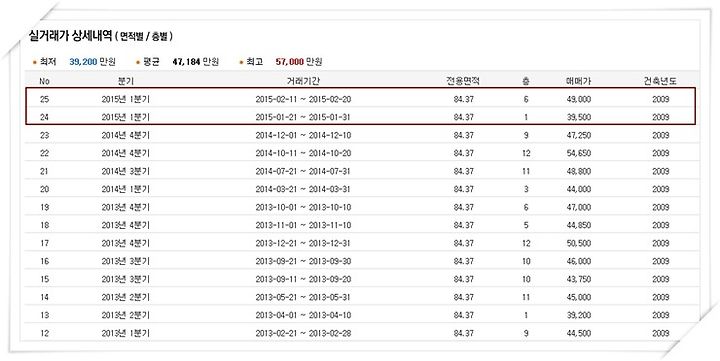This screenshot has width=720, height=361.
Task: Click row number 16
Action: click(x=45, y=261)
